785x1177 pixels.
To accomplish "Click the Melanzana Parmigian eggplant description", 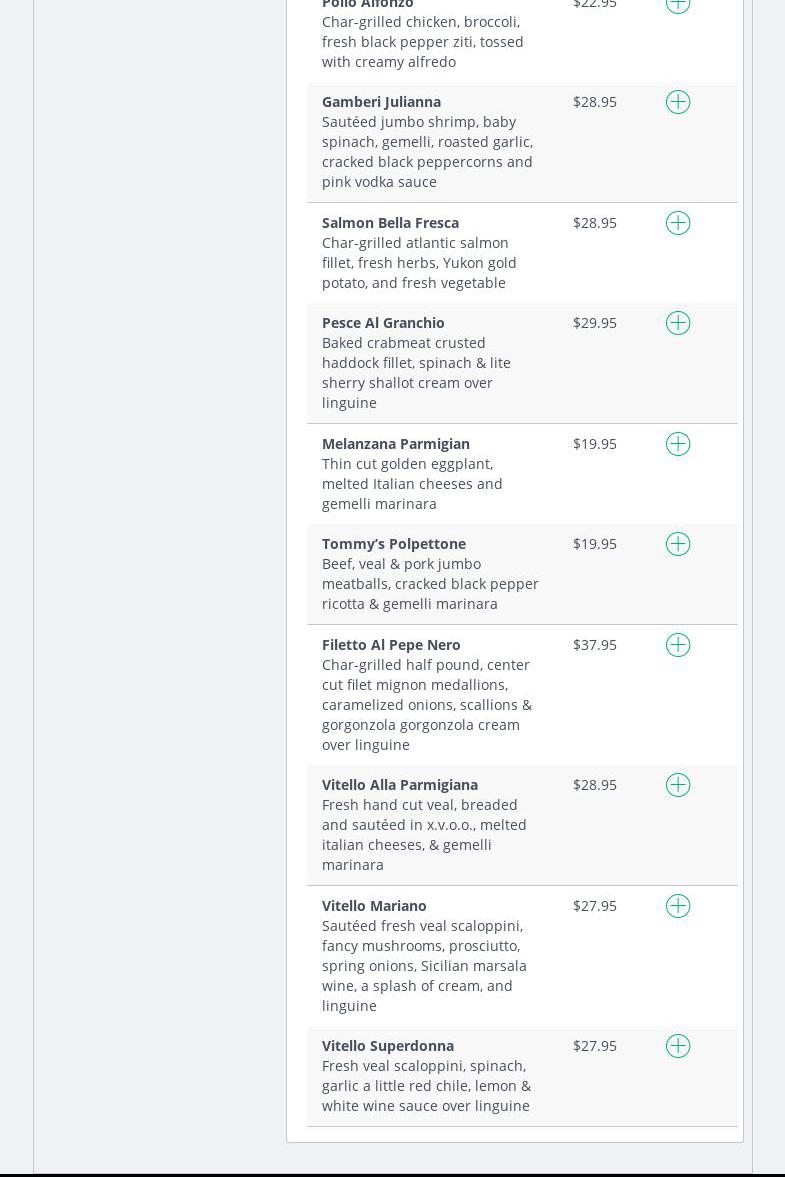I will point(412,484).
